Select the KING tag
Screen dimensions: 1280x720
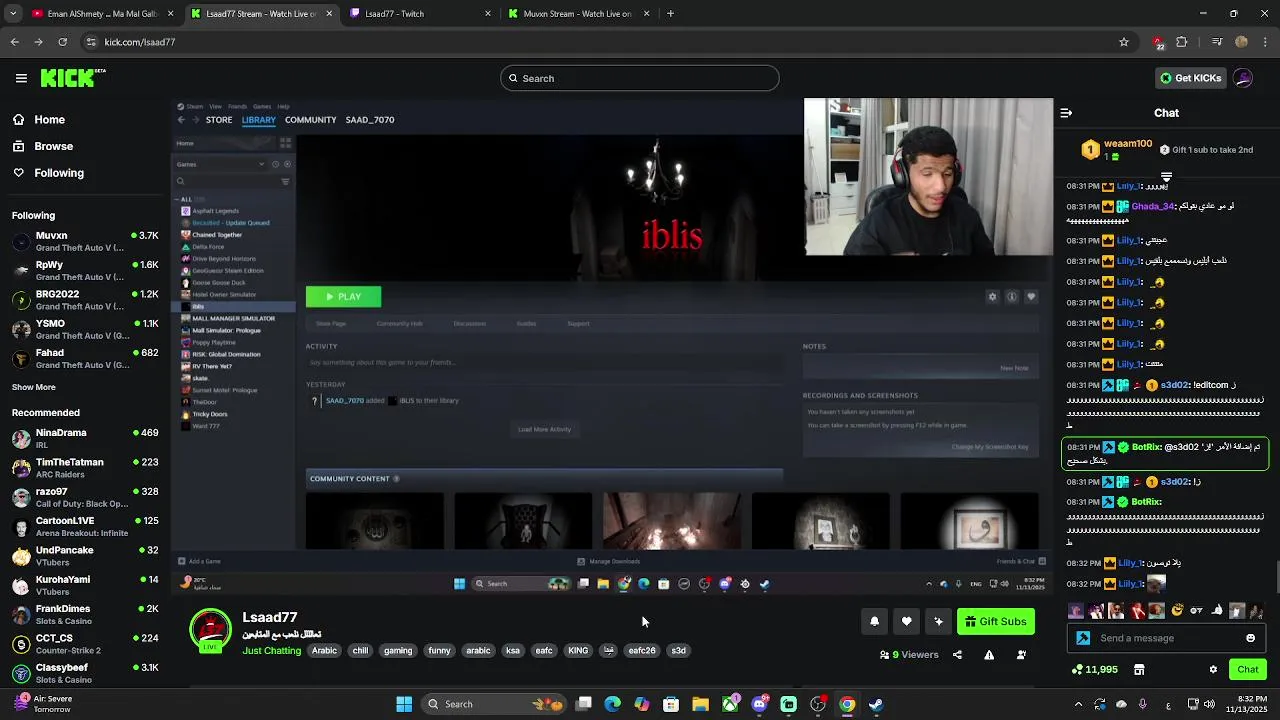pos(578,651)
